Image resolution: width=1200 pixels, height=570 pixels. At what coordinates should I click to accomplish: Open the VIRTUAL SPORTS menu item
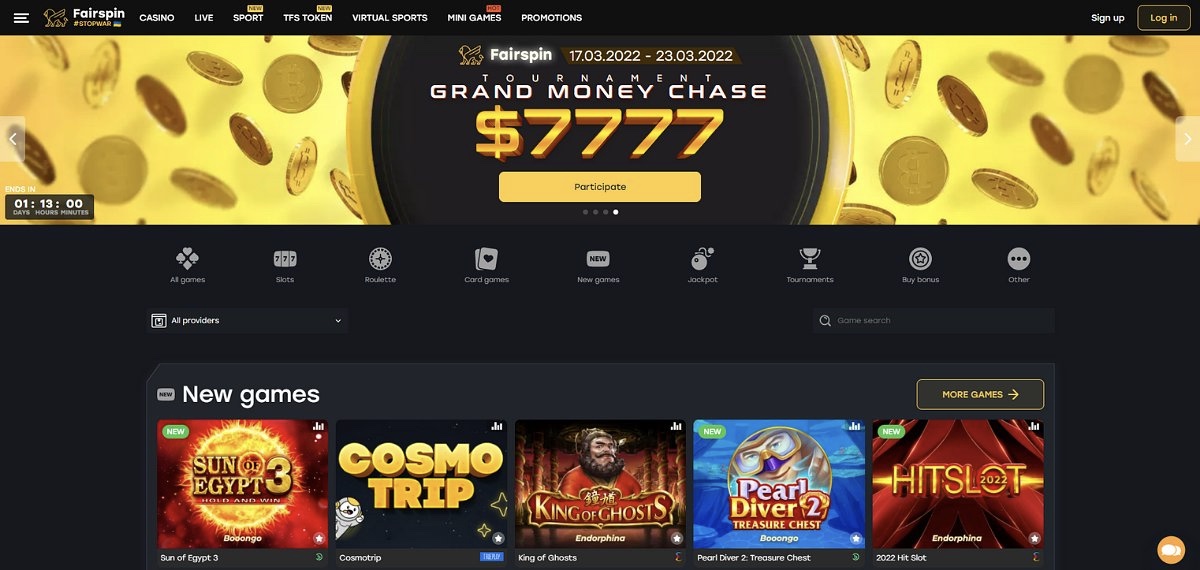pos(390,18)
